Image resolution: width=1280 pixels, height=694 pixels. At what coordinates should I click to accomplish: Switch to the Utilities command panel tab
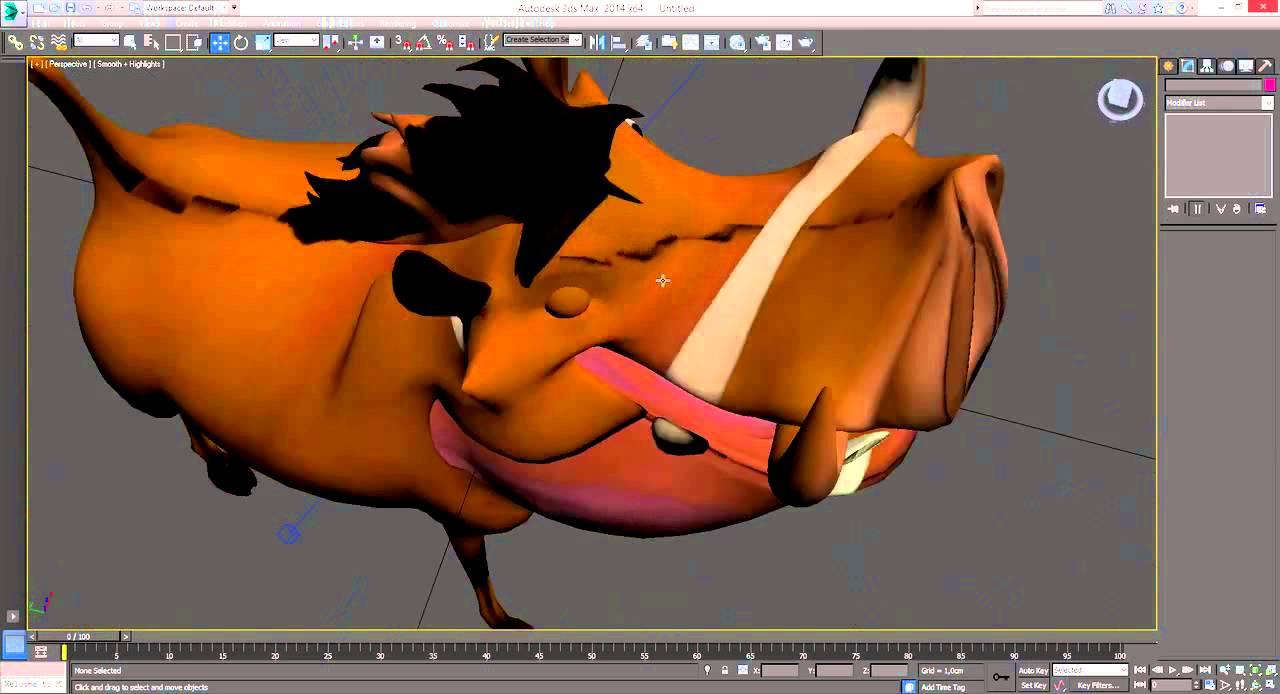[1265, 66]
